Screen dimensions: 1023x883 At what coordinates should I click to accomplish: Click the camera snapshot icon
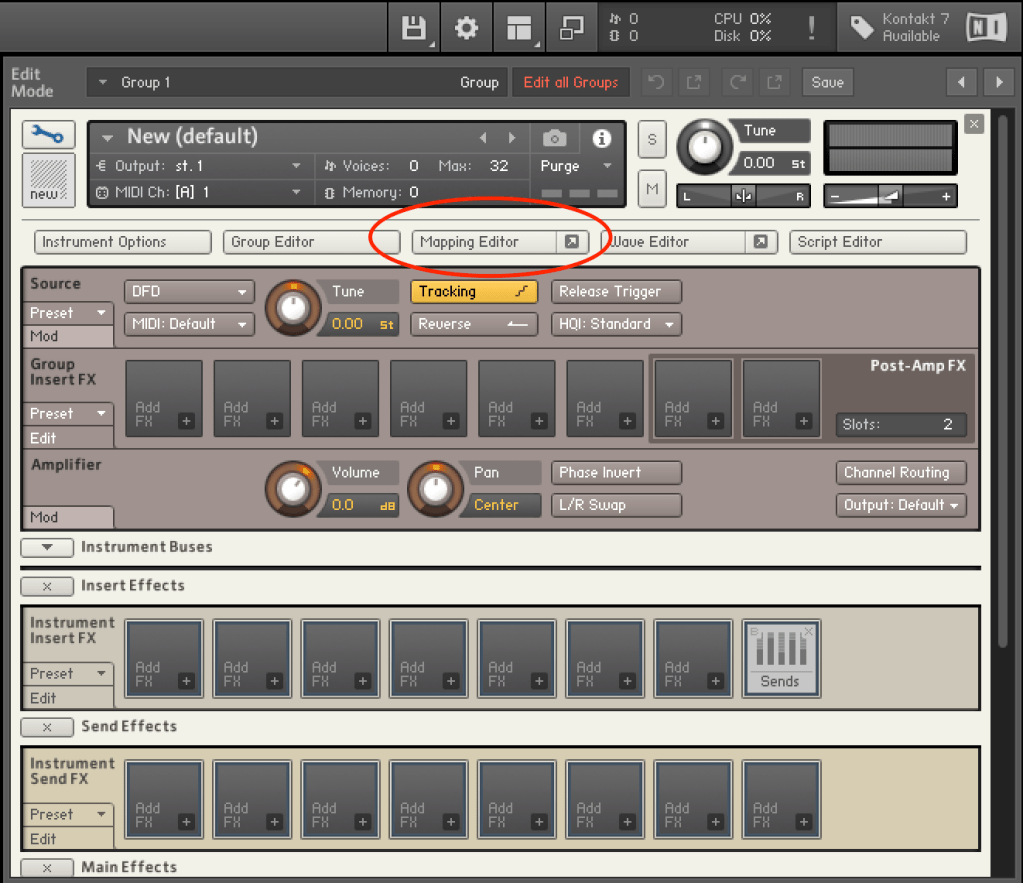coord(554,138)
